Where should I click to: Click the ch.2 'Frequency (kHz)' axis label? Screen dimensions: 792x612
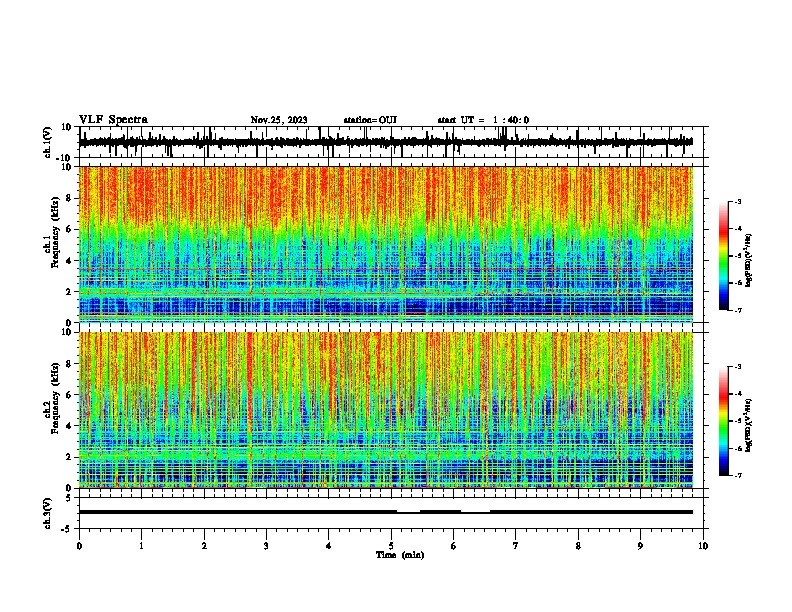coord(56,398)
